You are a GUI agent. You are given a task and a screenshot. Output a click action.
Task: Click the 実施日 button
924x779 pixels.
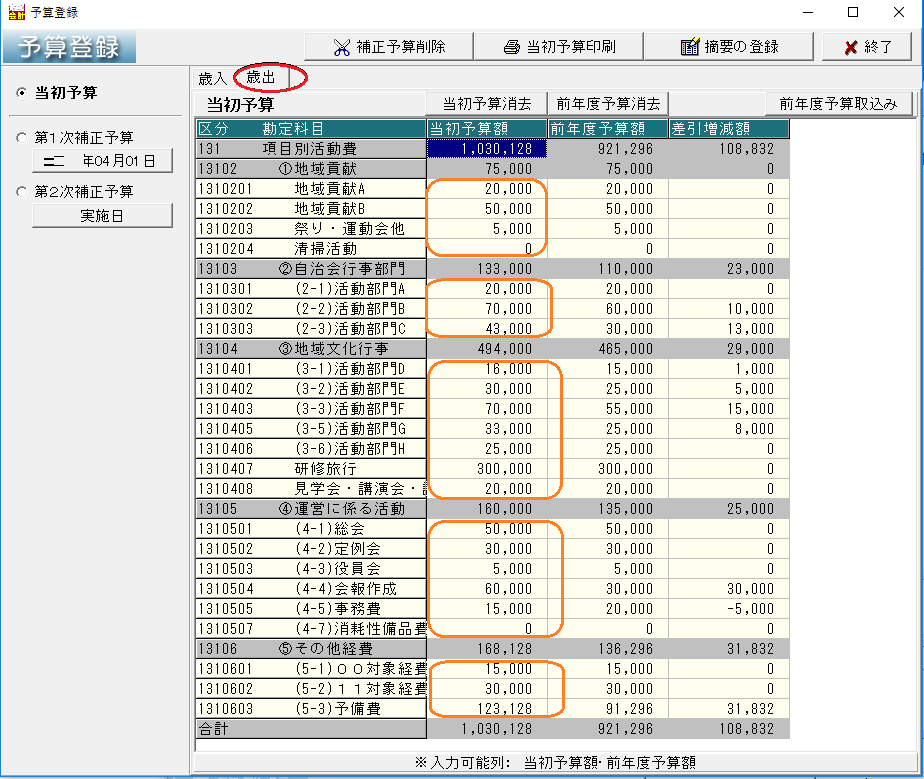(x=102, y=215)
